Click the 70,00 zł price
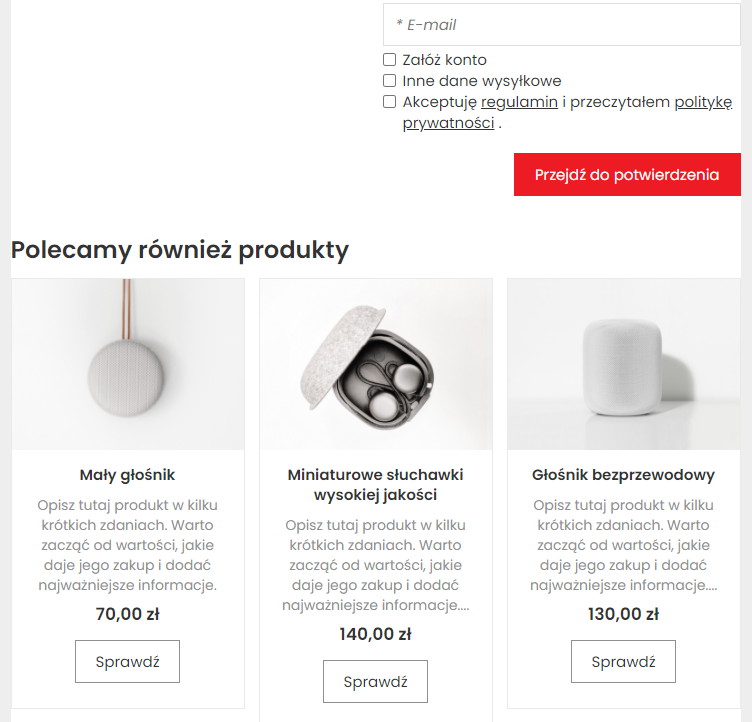Image resolution: width=752 pixels, height=722 pixels. [x=128, y=614]
